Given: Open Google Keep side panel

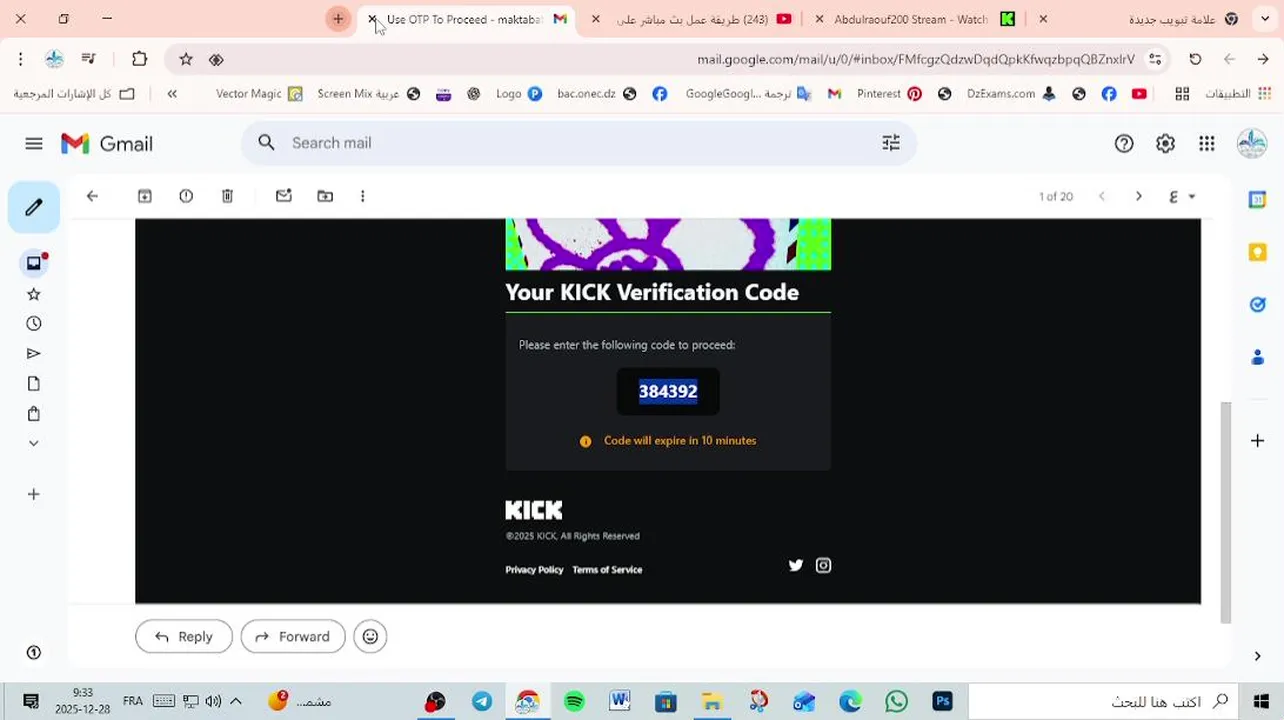Looking at the screenshot, I should coord(1258,252).
